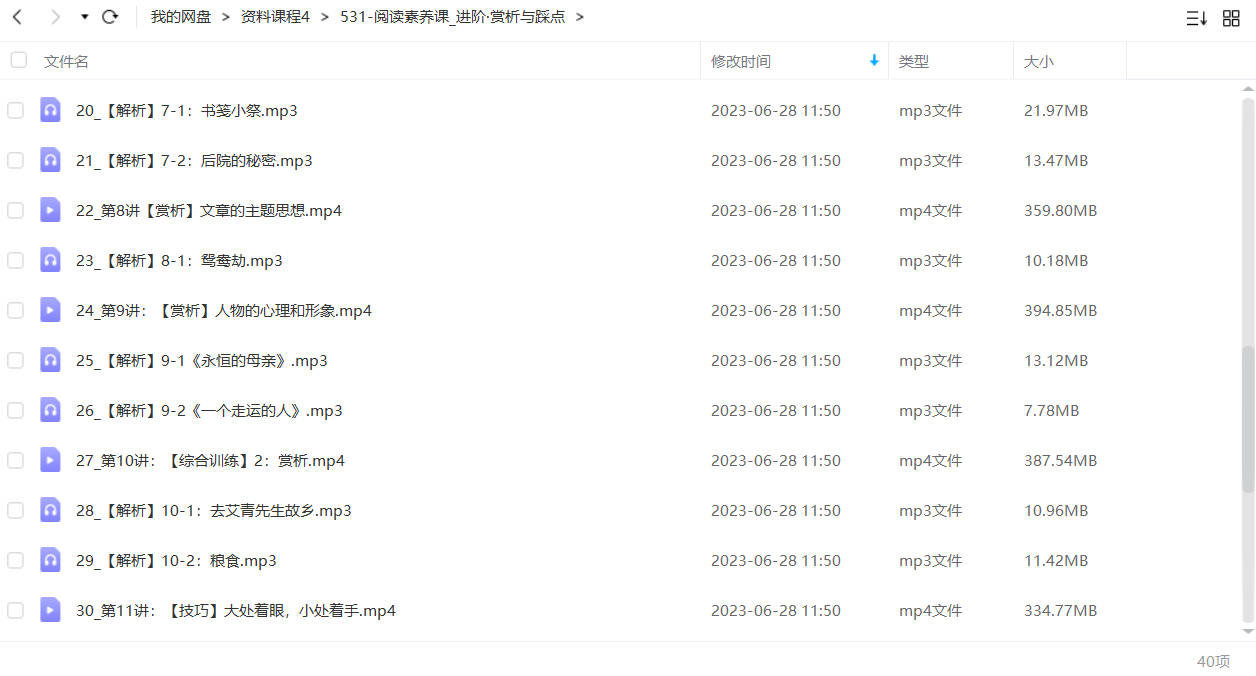Image resolution: width=1256 pixels, height=676 pixels.
Task: Click the headphone icon for 鸳鸯劫.mp3
Action: [50, 260]
